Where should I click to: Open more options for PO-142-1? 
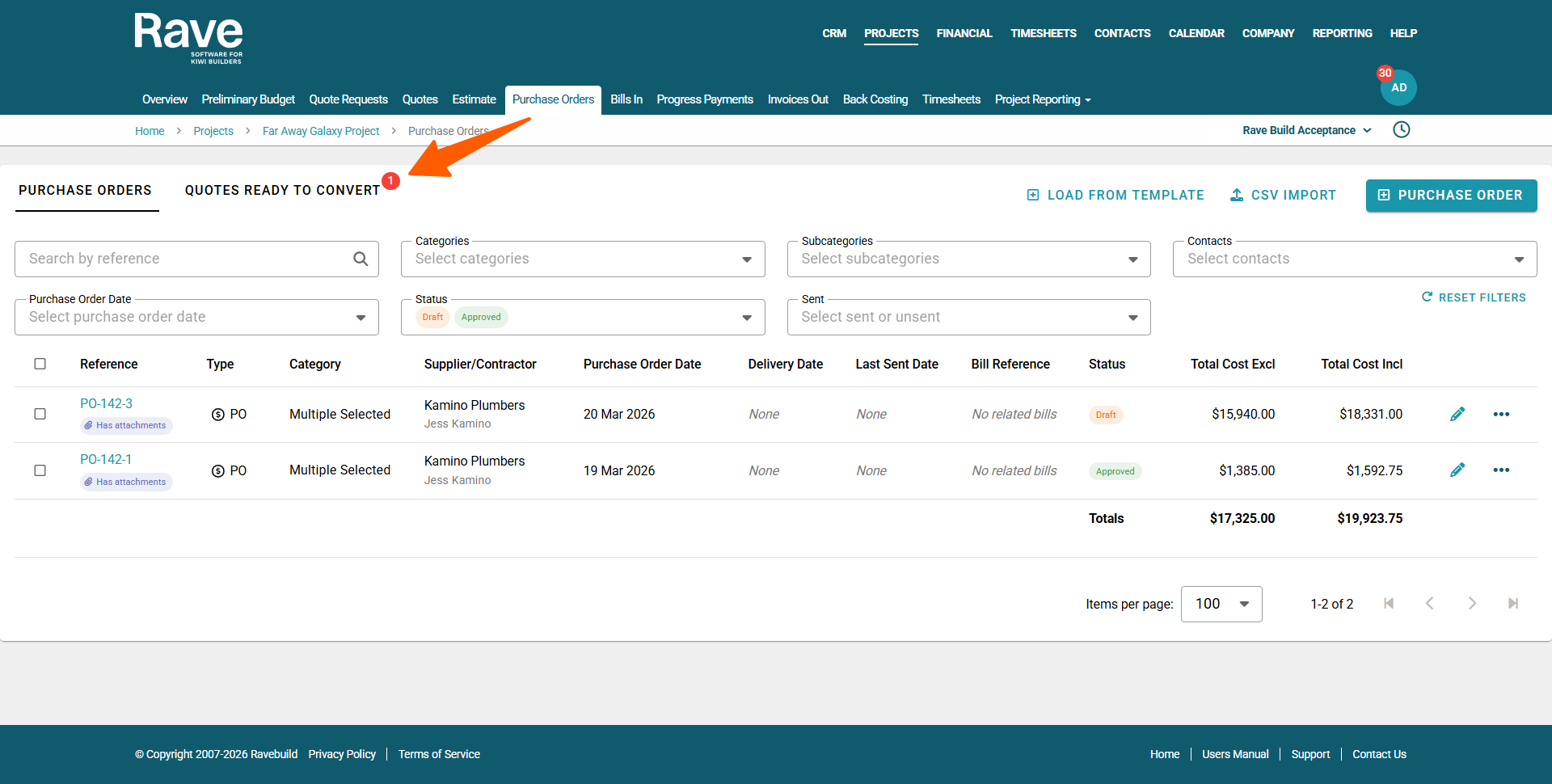coord(1501,470)
